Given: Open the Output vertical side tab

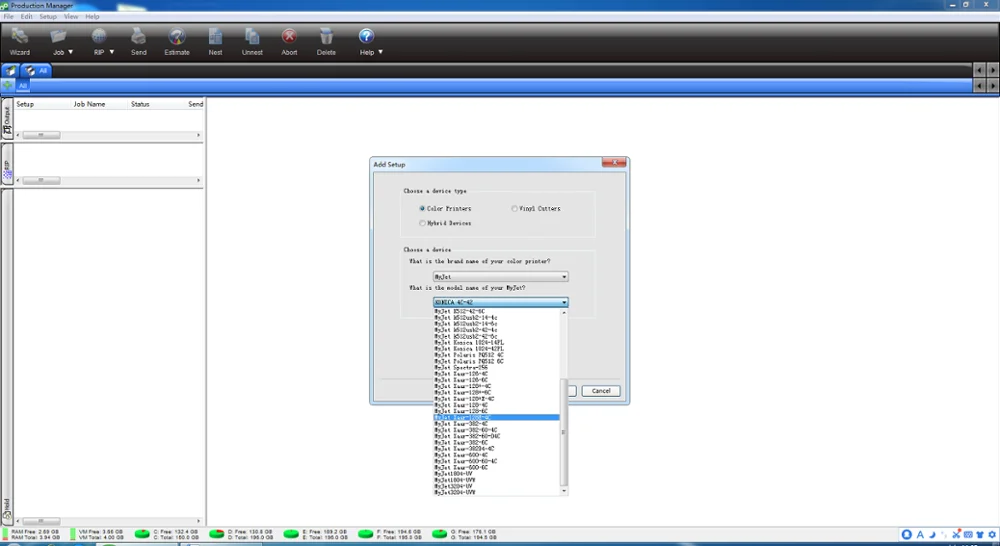Looking at the screenshot, I should coord(7,119).
